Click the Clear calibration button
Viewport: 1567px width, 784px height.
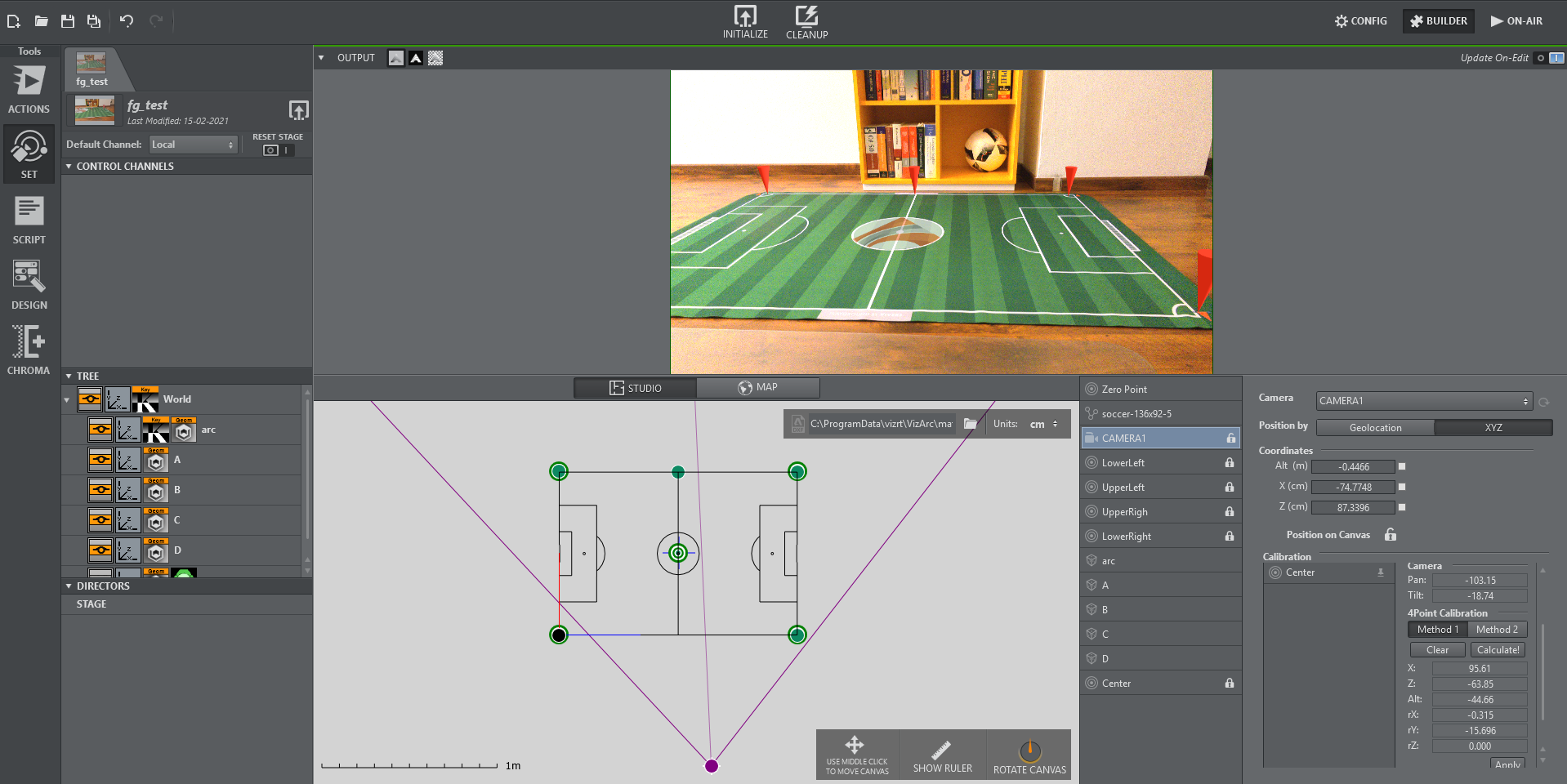click(x=1437, y=650)
